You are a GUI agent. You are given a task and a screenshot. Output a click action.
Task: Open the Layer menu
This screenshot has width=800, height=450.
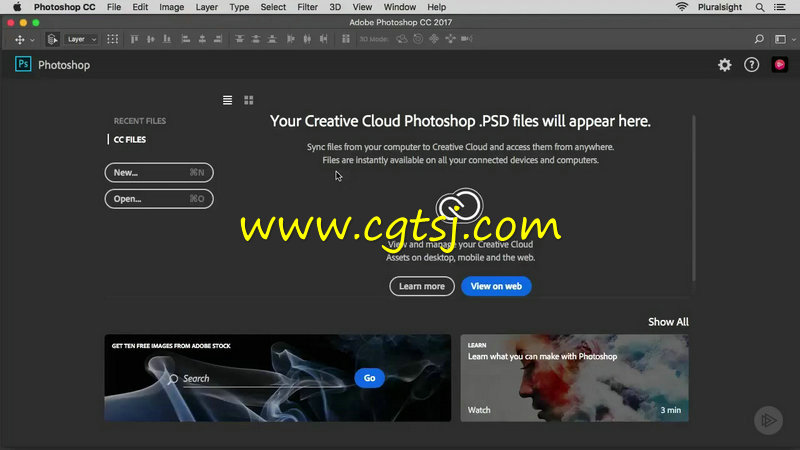coord(207,7)
